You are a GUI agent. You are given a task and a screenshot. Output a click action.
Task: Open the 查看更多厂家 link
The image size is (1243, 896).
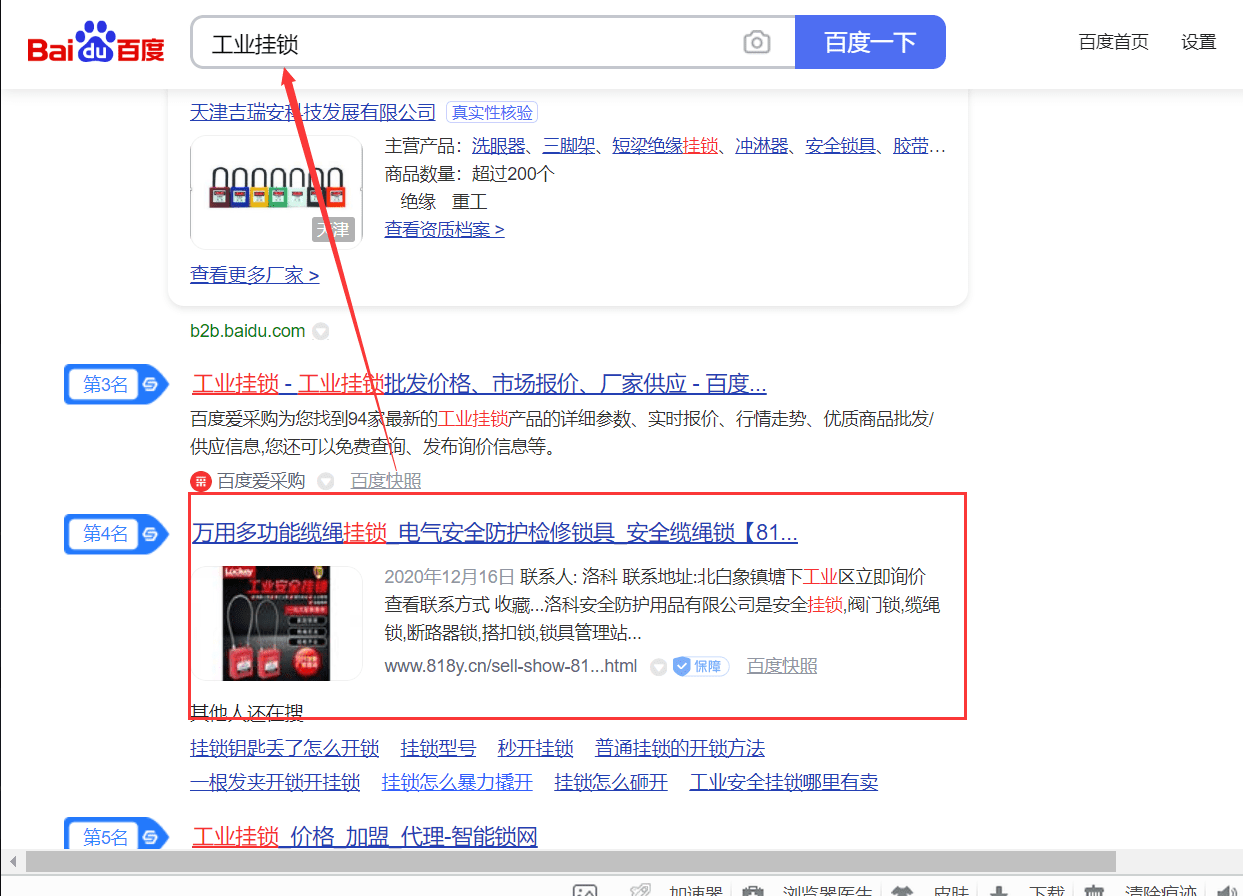click(255, 274)
